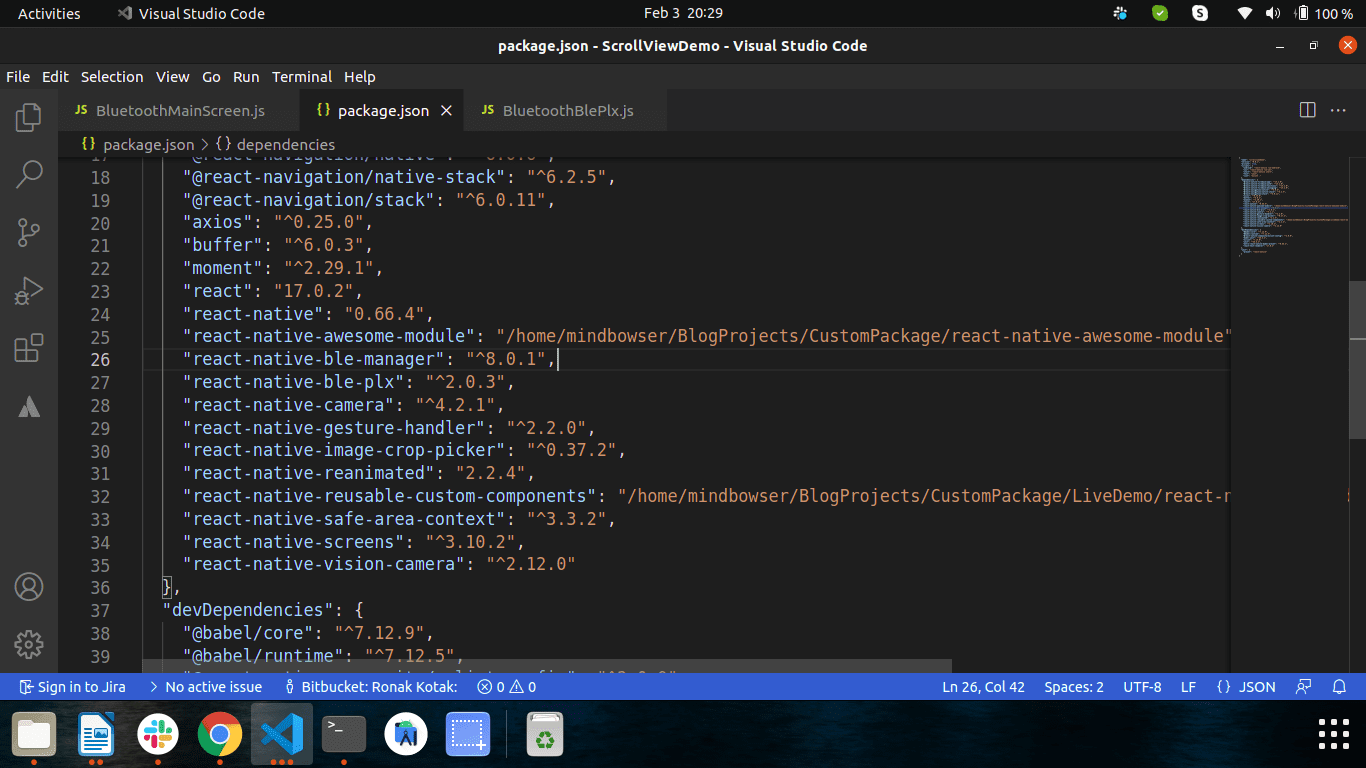Viewport: 1366px width, 768px height.
Task: Click the errors and warnings counter
Action: click(506, 687)
